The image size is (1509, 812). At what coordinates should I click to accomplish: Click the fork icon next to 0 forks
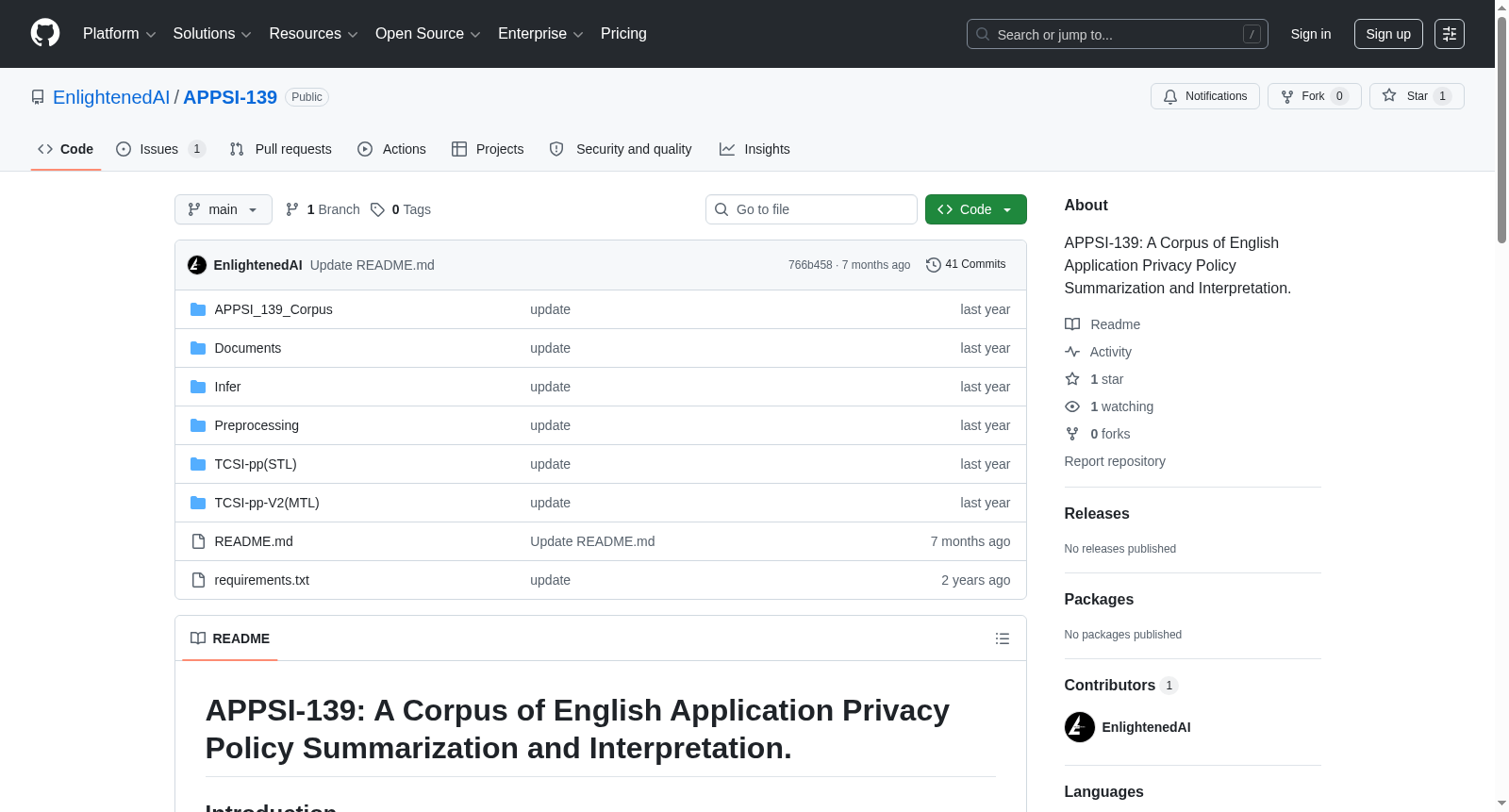(1072, 434)
